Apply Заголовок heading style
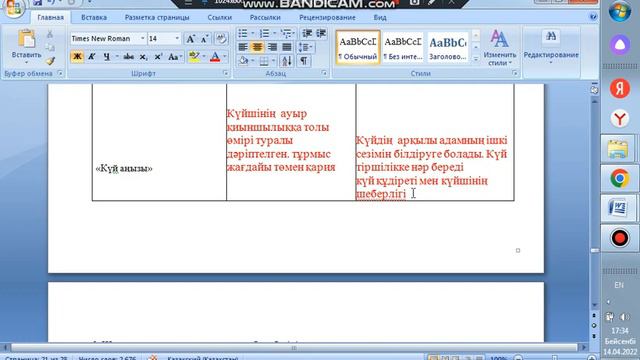Viewport: 640px width, 360px height. (447, 47)
